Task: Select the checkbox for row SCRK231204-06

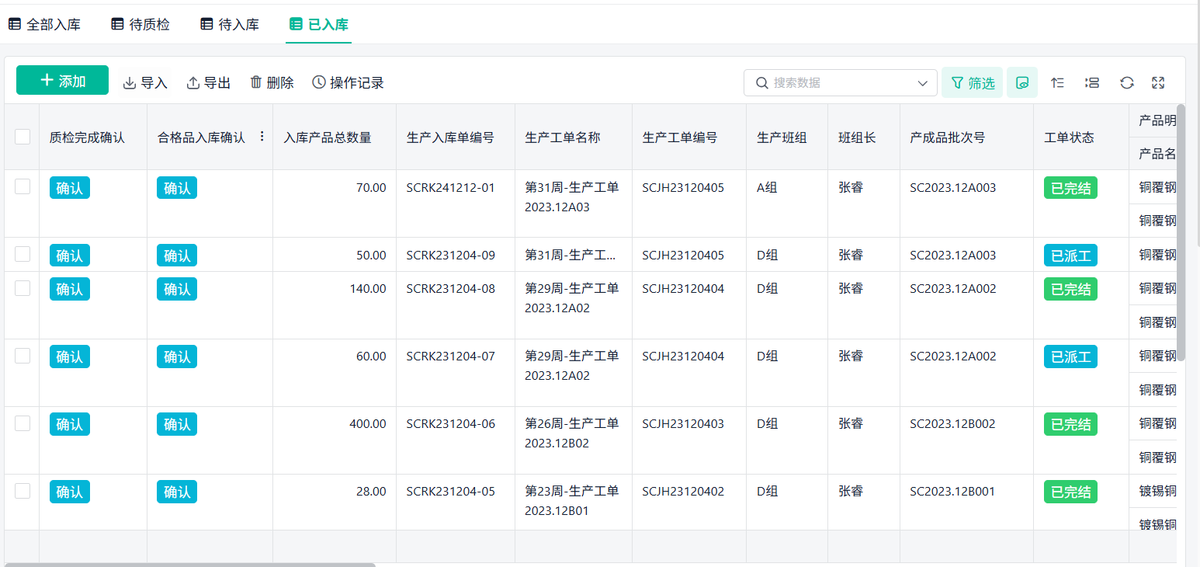Action: click(x=23, y=423)
